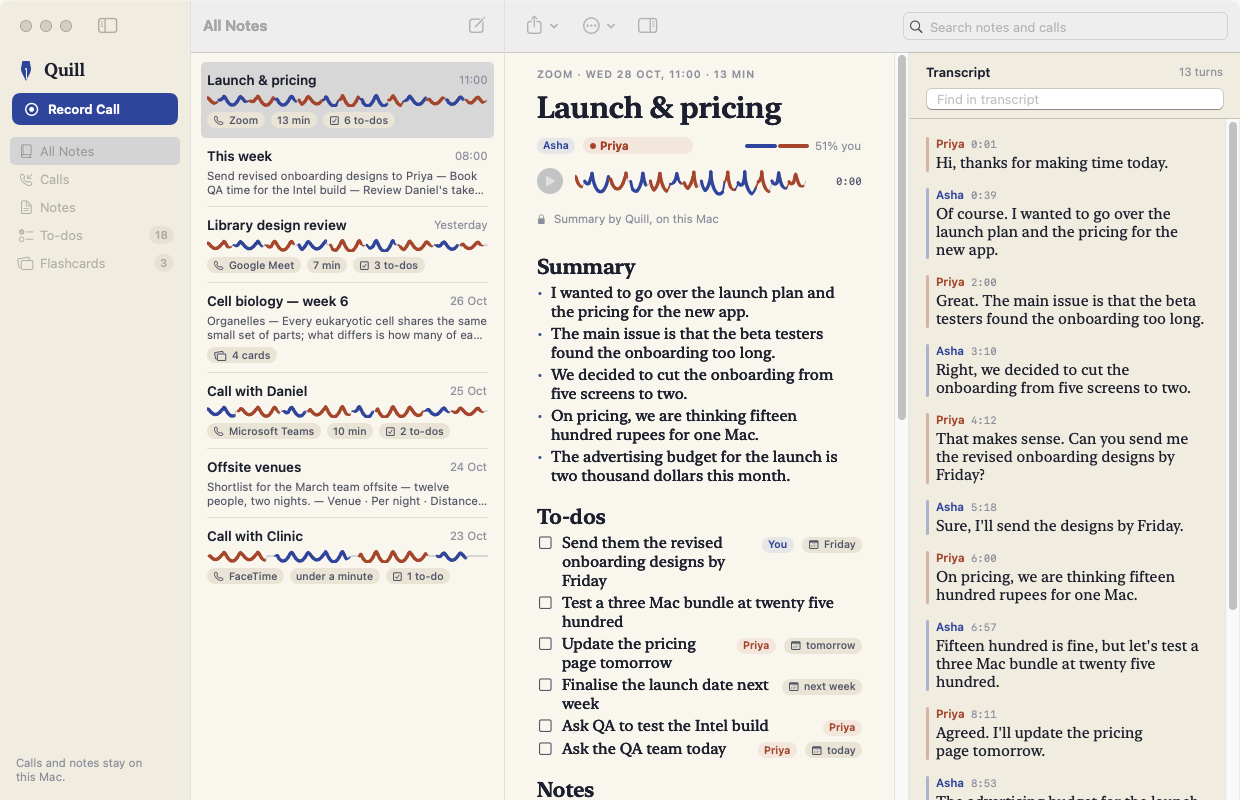The width and height of the screenshot is (1240, 800).
Task: Check 'Send them the revised onboarding designs' to-do
Action: click(545, 543)
